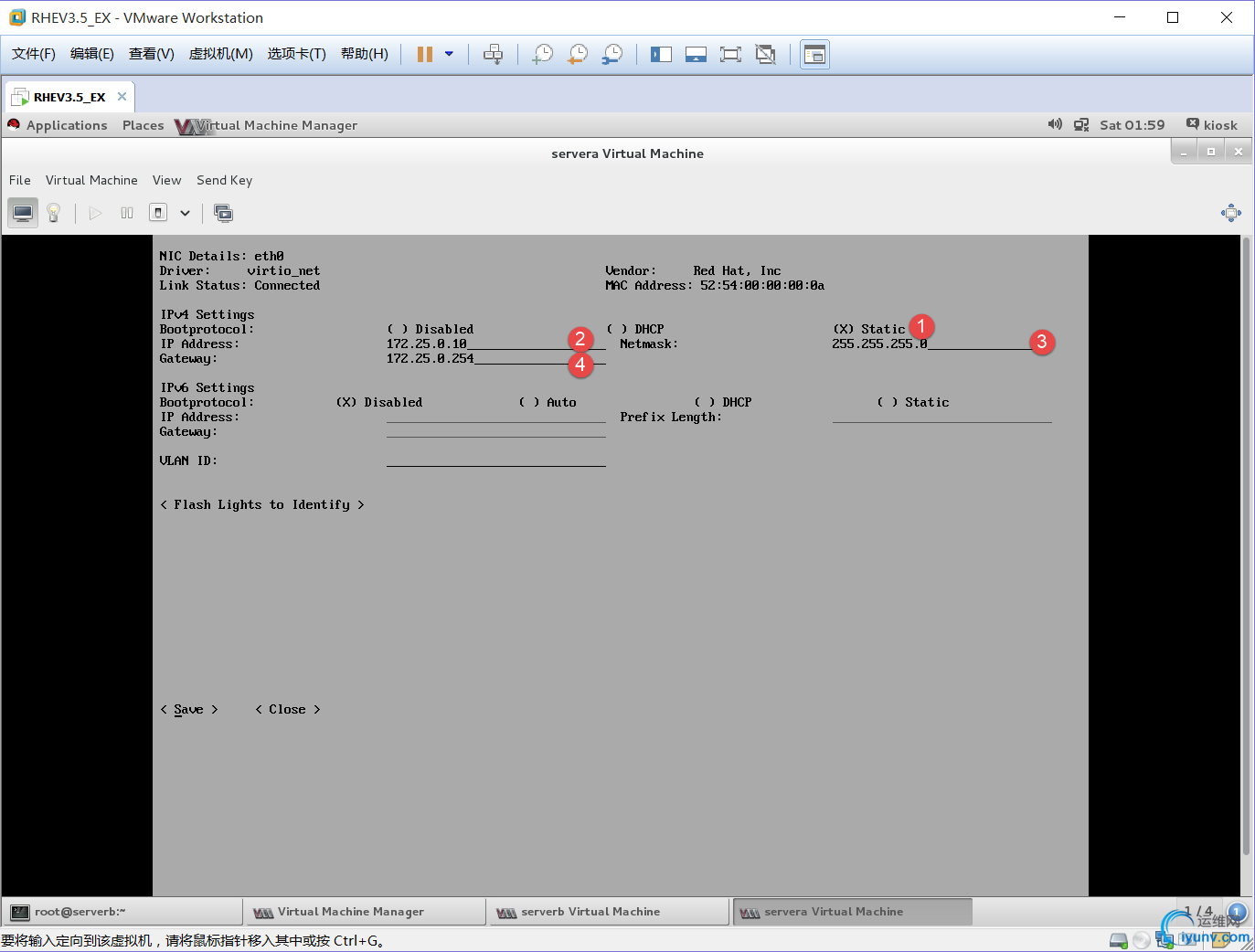Switch to serverb Virtual Machine taskbar item
Viewport: 1255px width, 952px height.
[610, 912]
